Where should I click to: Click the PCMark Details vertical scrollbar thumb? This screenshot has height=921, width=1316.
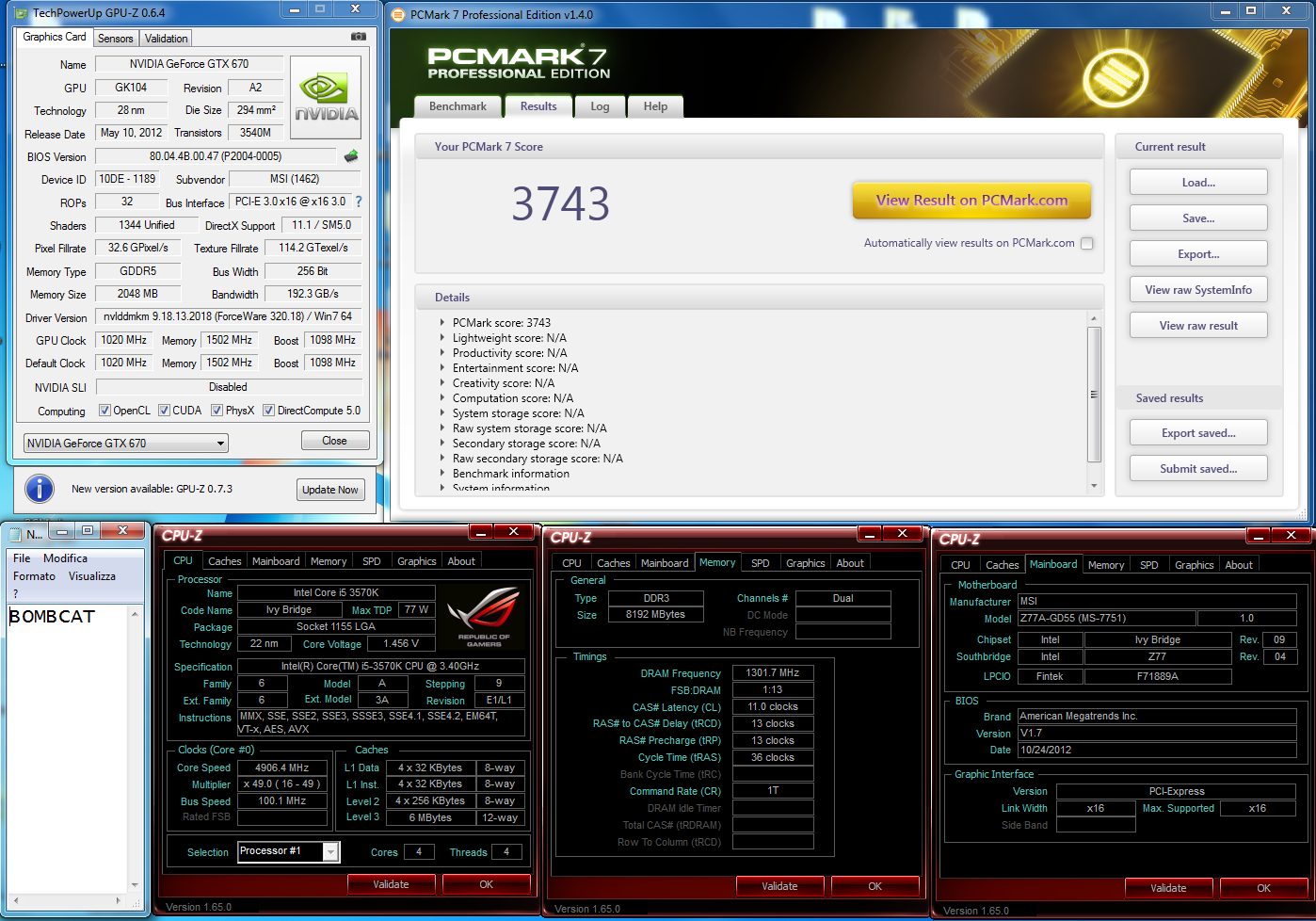click(1094, 395)
